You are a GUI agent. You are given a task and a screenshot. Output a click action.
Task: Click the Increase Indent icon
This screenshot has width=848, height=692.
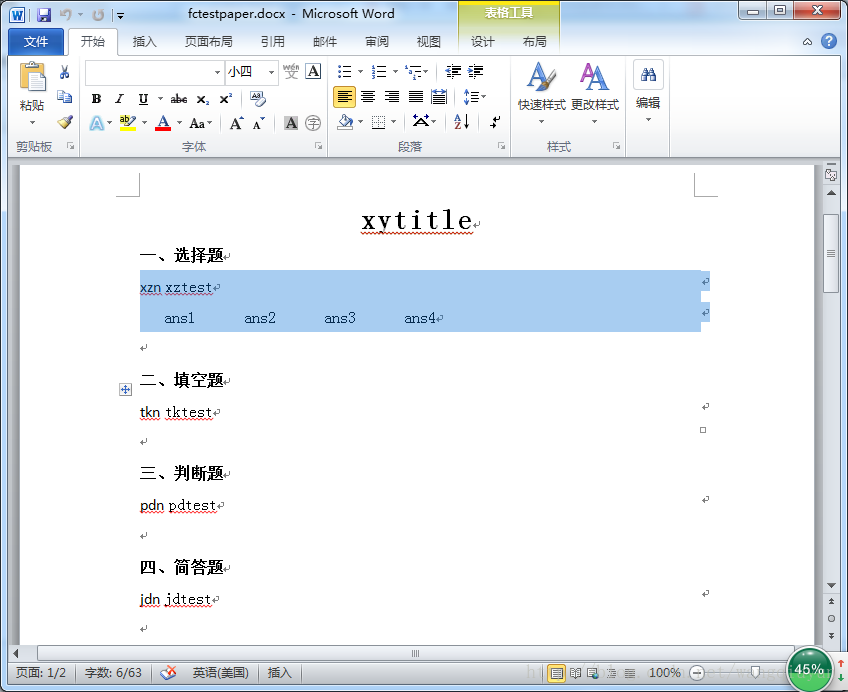point(476,71)
